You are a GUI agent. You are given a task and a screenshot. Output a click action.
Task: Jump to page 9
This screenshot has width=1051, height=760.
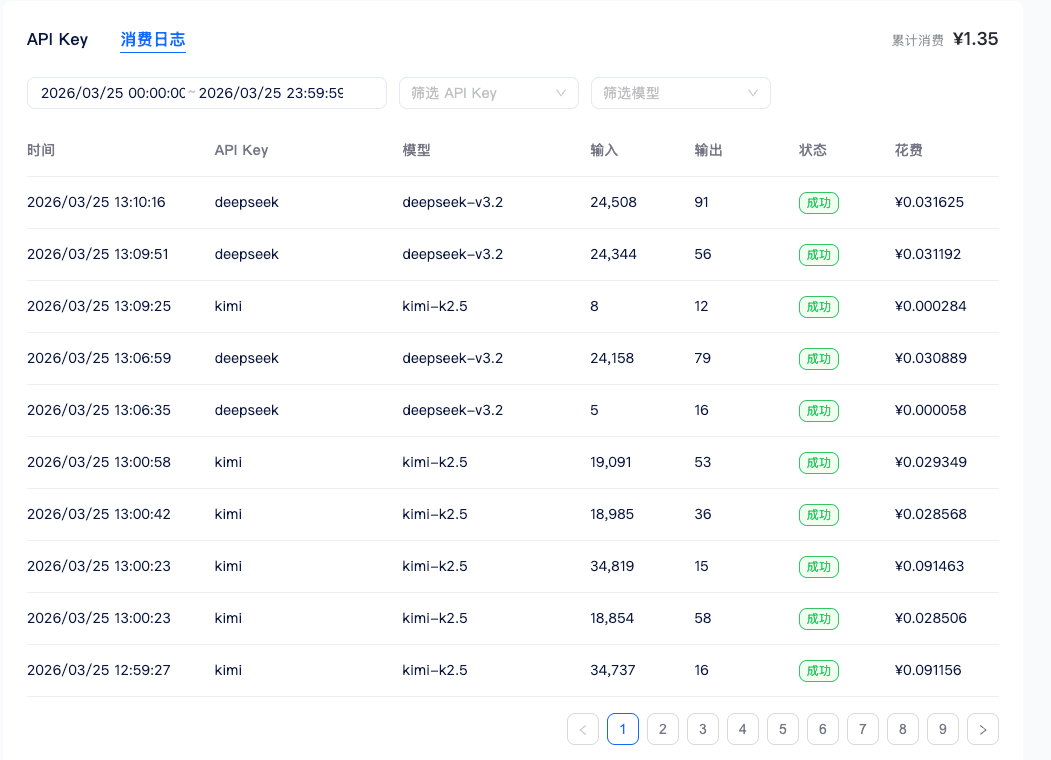[942, 729]
